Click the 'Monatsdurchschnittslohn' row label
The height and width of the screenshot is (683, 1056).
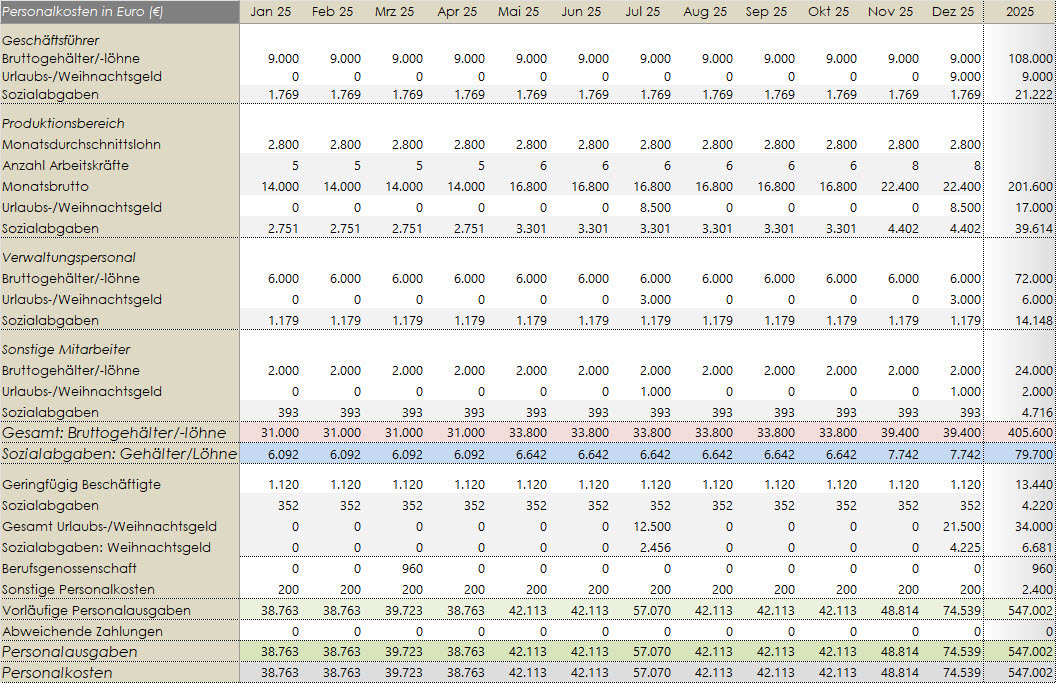coord(81,144)
